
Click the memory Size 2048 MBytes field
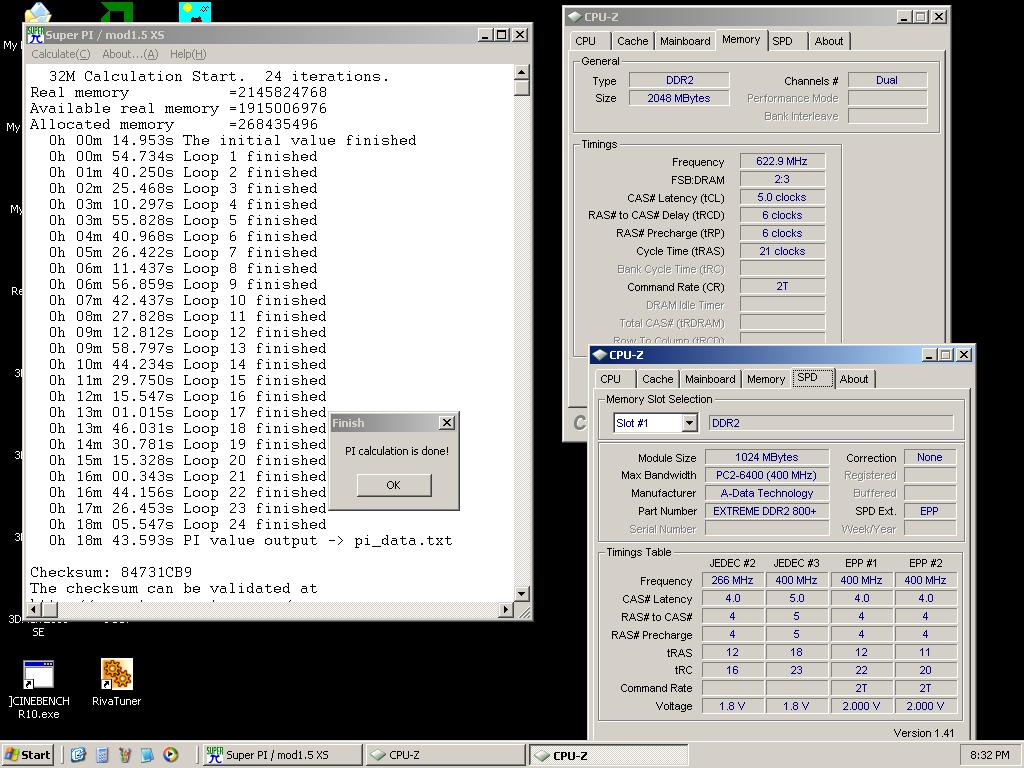point(679,98)
